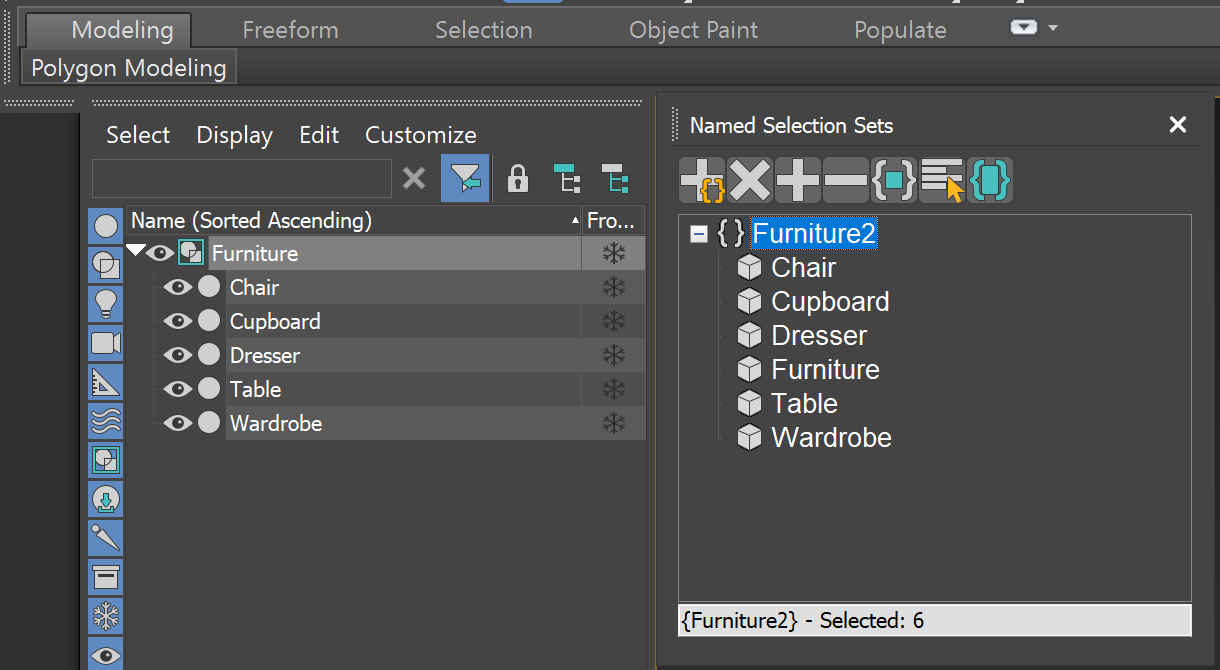Hide the Chair object via eye icon

(x=177, y=288)
